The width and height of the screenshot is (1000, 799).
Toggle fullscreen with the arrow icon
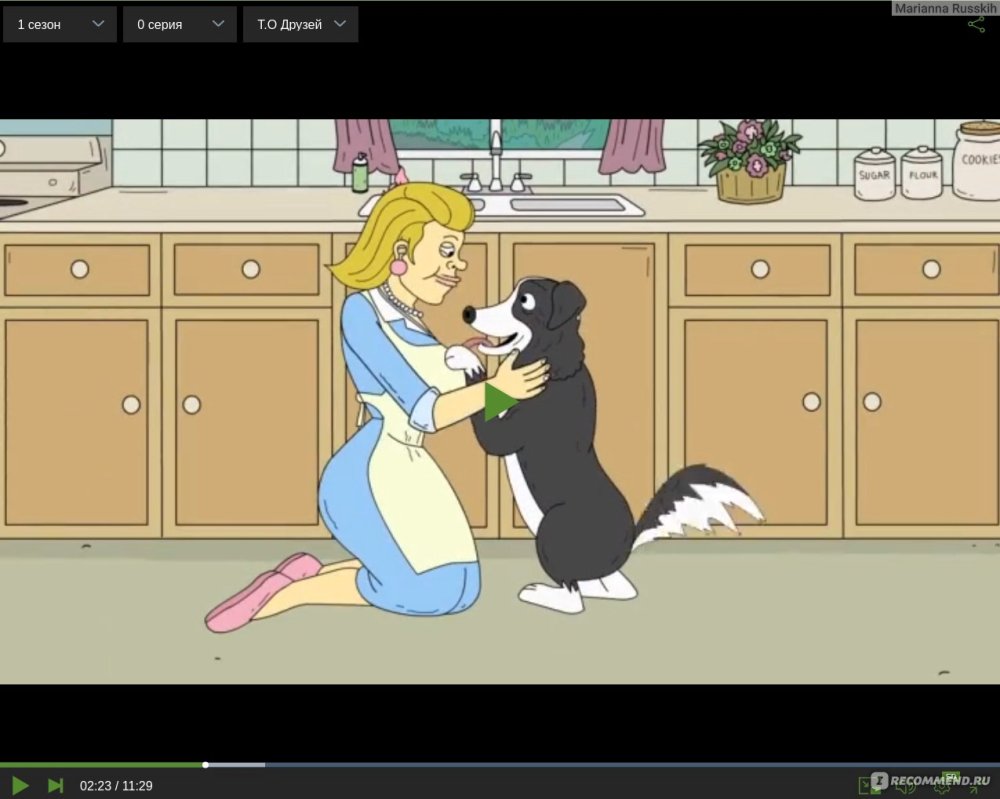tap(974, 788)
